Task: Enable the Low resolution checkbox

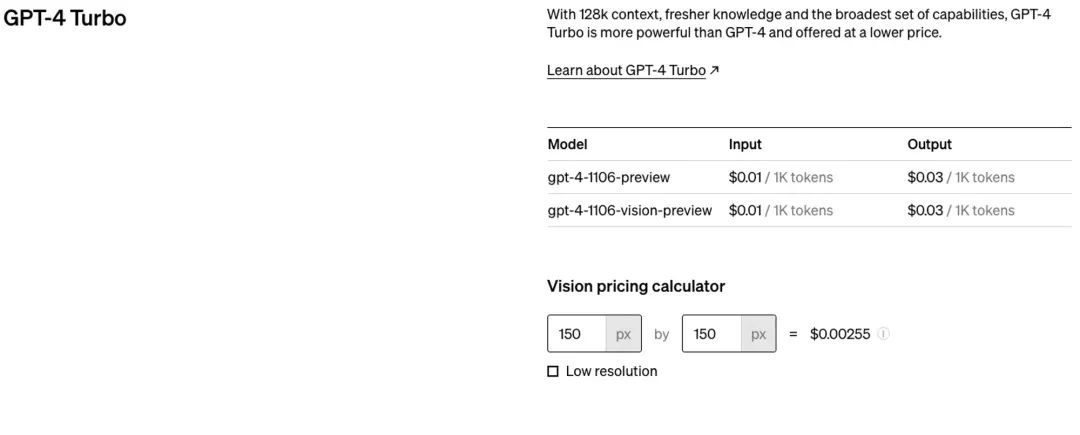Action: point(553,372)
